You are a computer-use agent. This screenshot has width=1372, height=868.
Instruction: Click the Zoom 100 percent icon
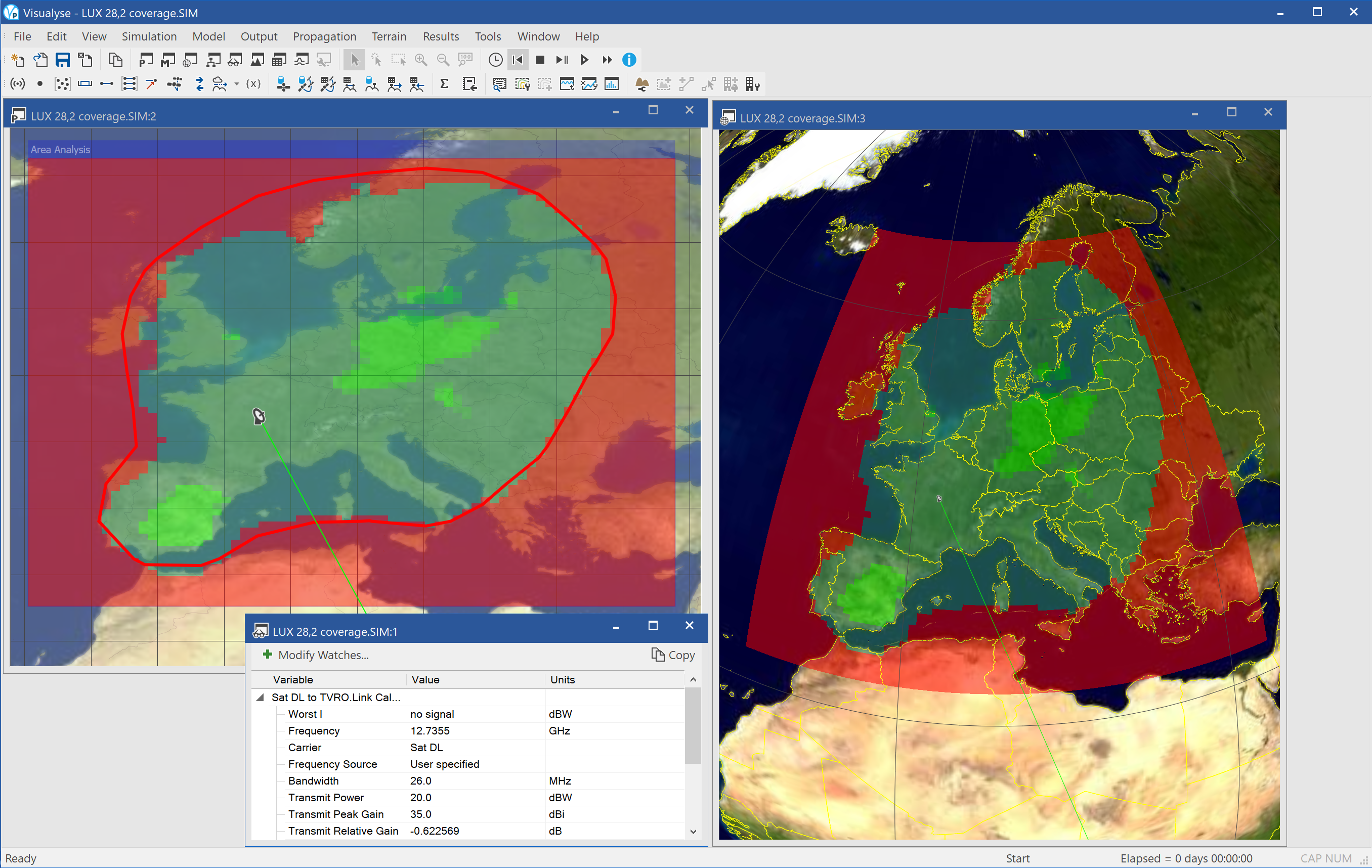pos(465,60)
